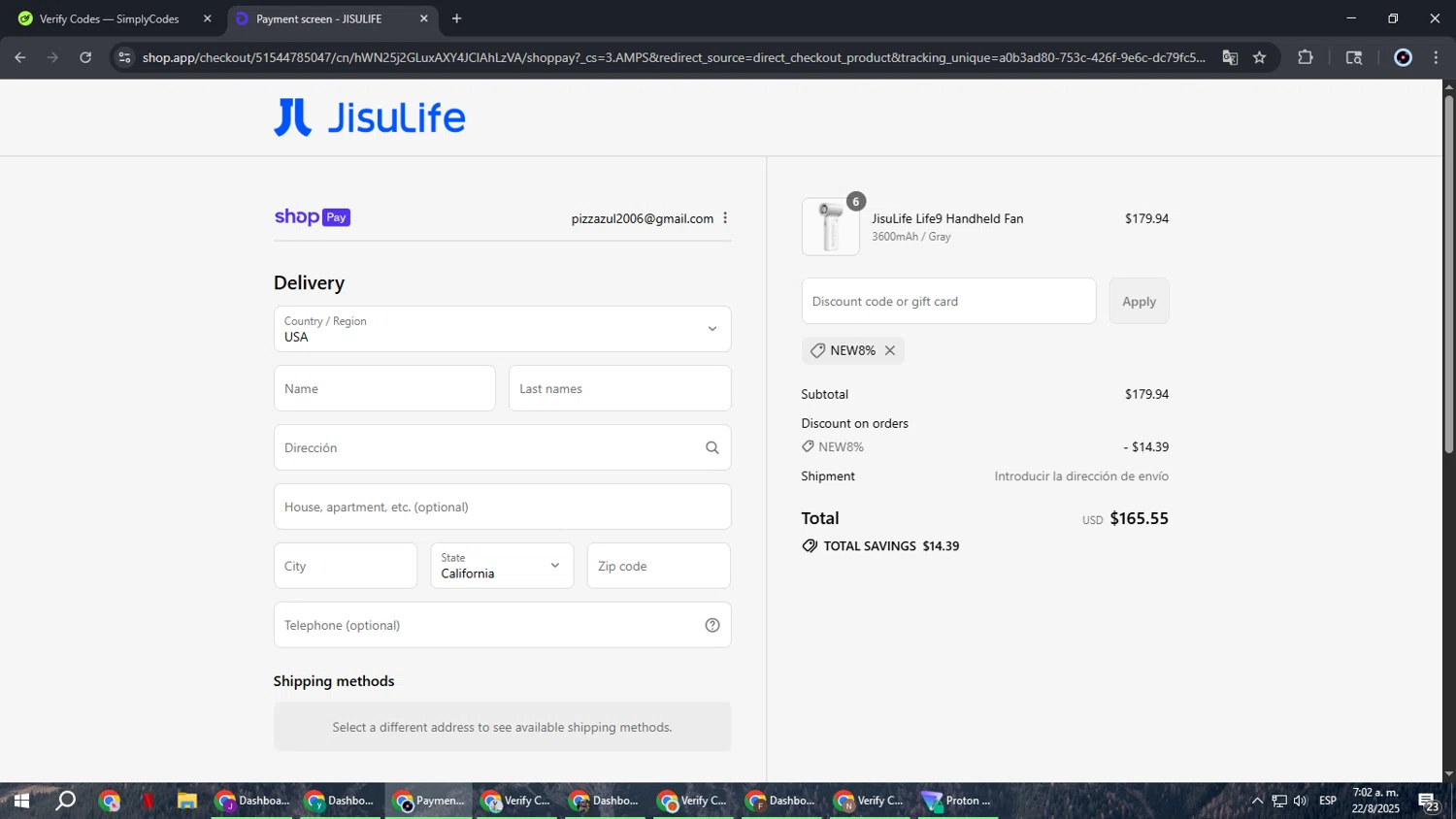View site information icon in address bar

tap(124, 57)
